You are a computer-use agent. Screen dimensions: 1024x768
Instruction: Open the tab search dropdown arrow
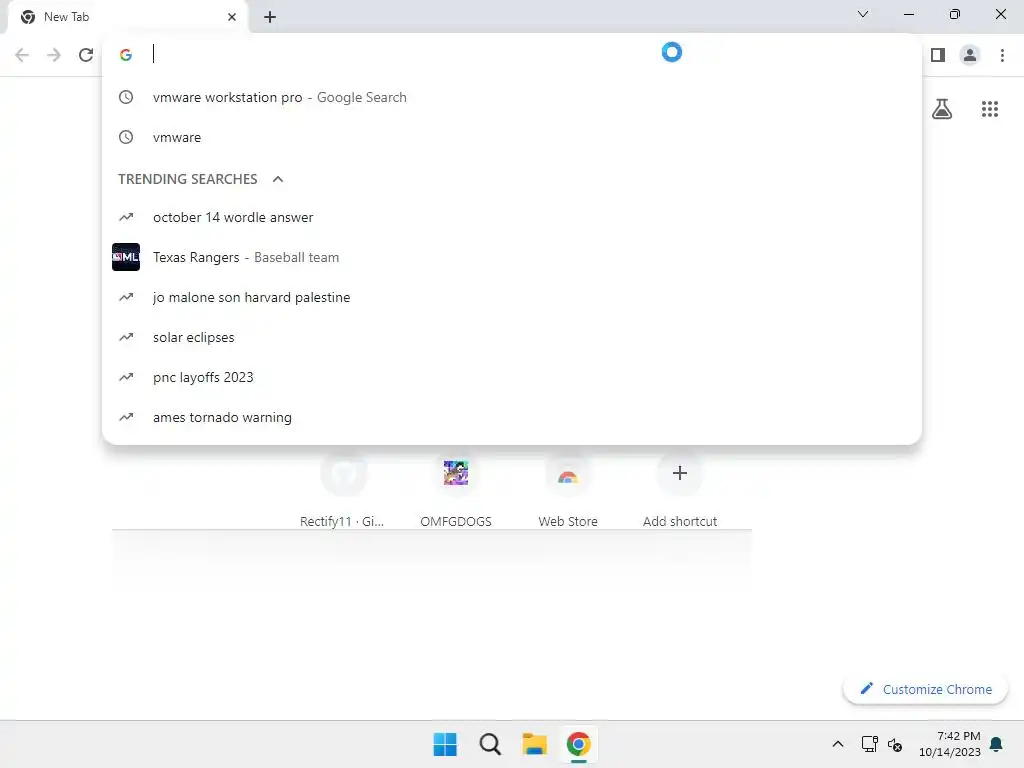pos(863,14)
